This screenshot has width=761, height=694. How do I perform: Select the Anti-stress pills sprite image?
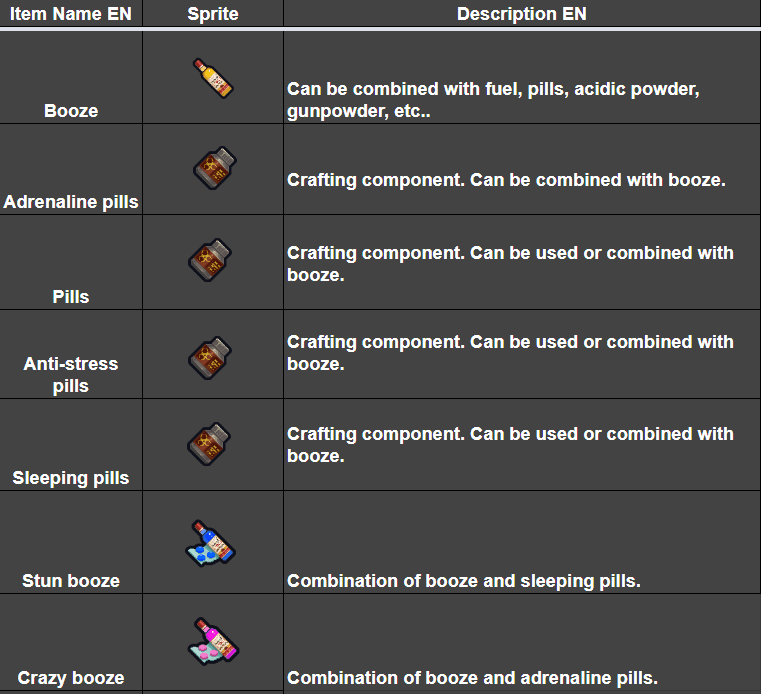pyautogui.click(x=212, y=352)
